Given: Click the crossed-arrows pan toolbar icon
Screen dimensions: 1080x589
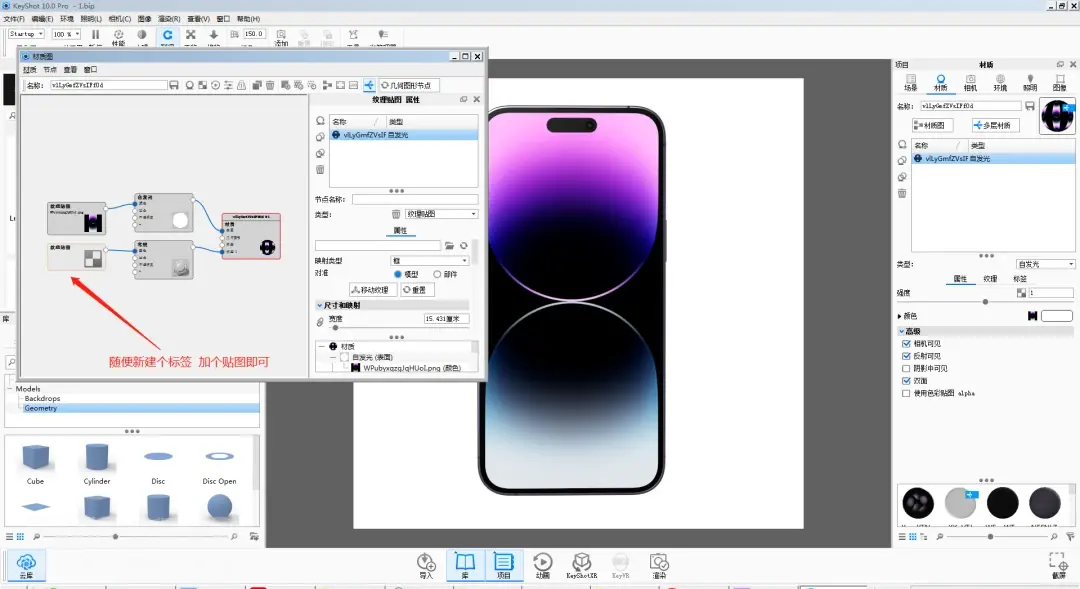Looking at the screenshot, I should (191, 34).
